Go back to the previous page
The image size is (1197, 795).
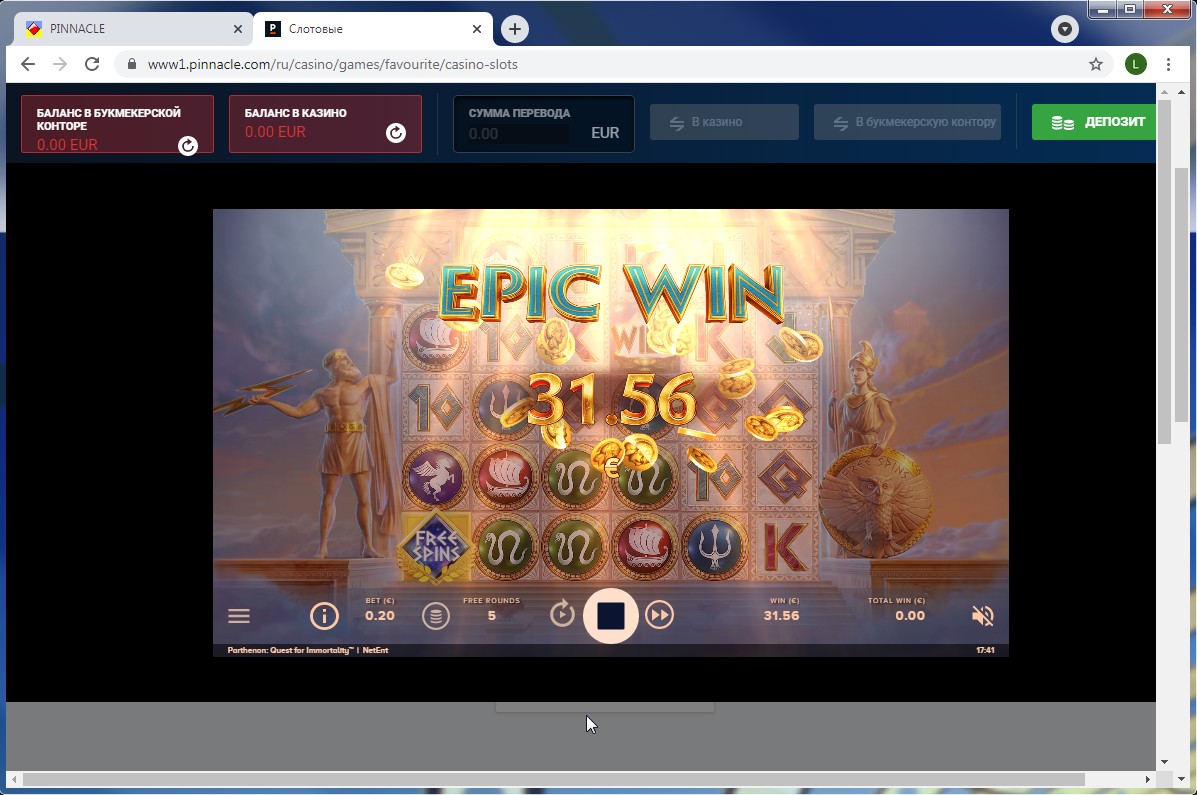(28, 64)
